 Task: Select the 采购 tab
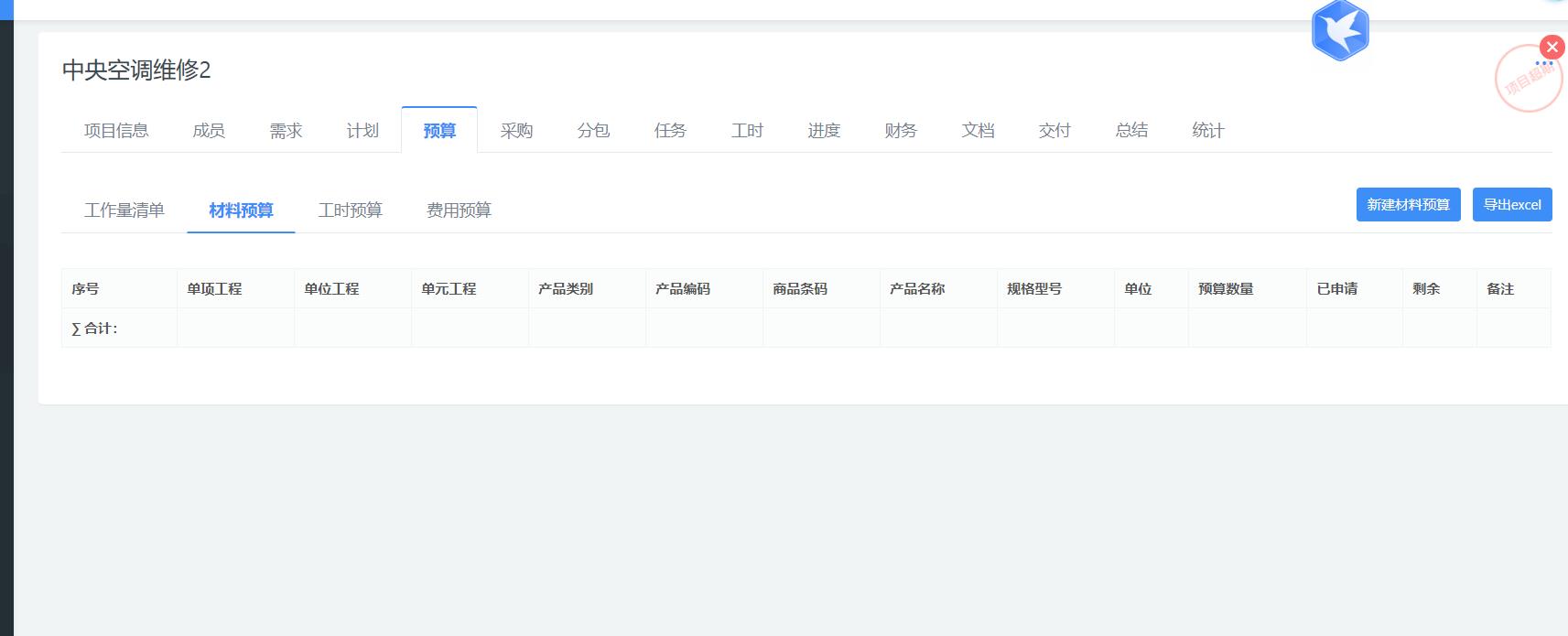click(516, 131)
